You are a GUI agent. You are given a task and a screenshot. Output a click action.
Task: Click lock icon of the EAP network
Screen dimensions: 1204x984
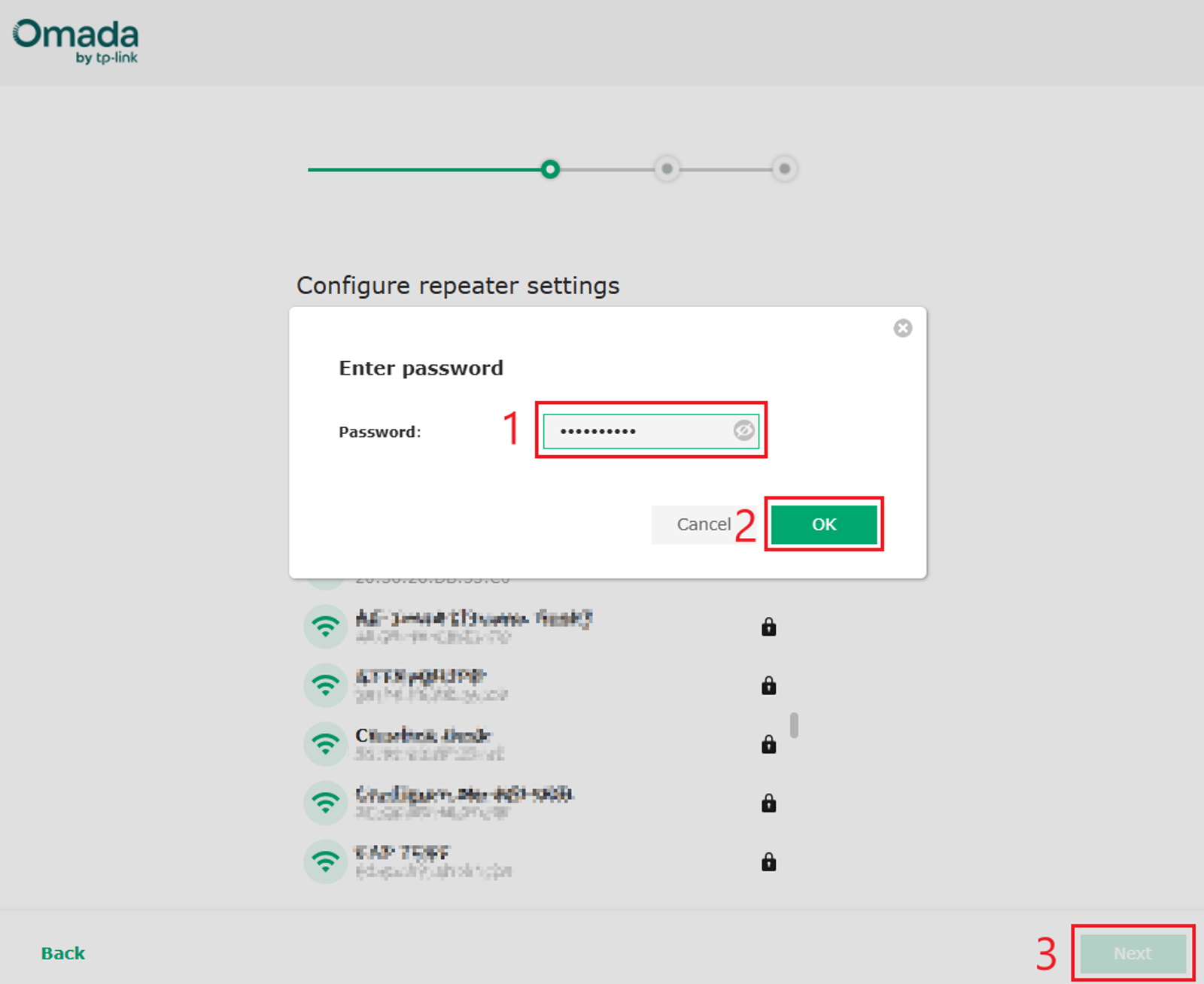pos(768,861)
